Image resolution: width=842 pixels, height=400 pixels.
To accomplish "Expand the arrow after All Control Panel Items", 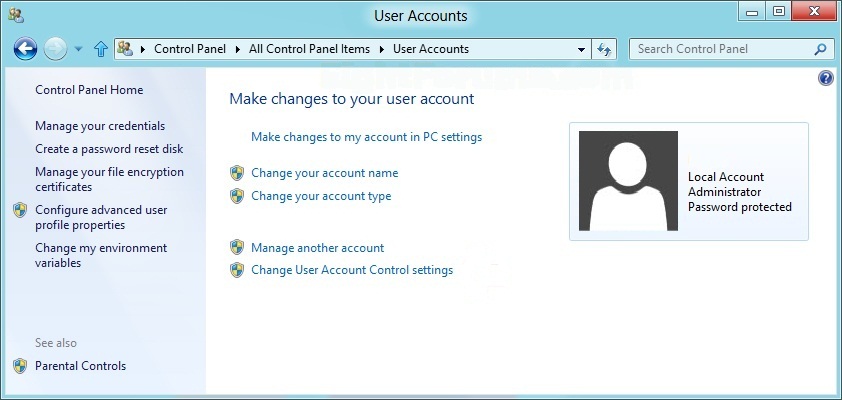I will coord(382,49).
